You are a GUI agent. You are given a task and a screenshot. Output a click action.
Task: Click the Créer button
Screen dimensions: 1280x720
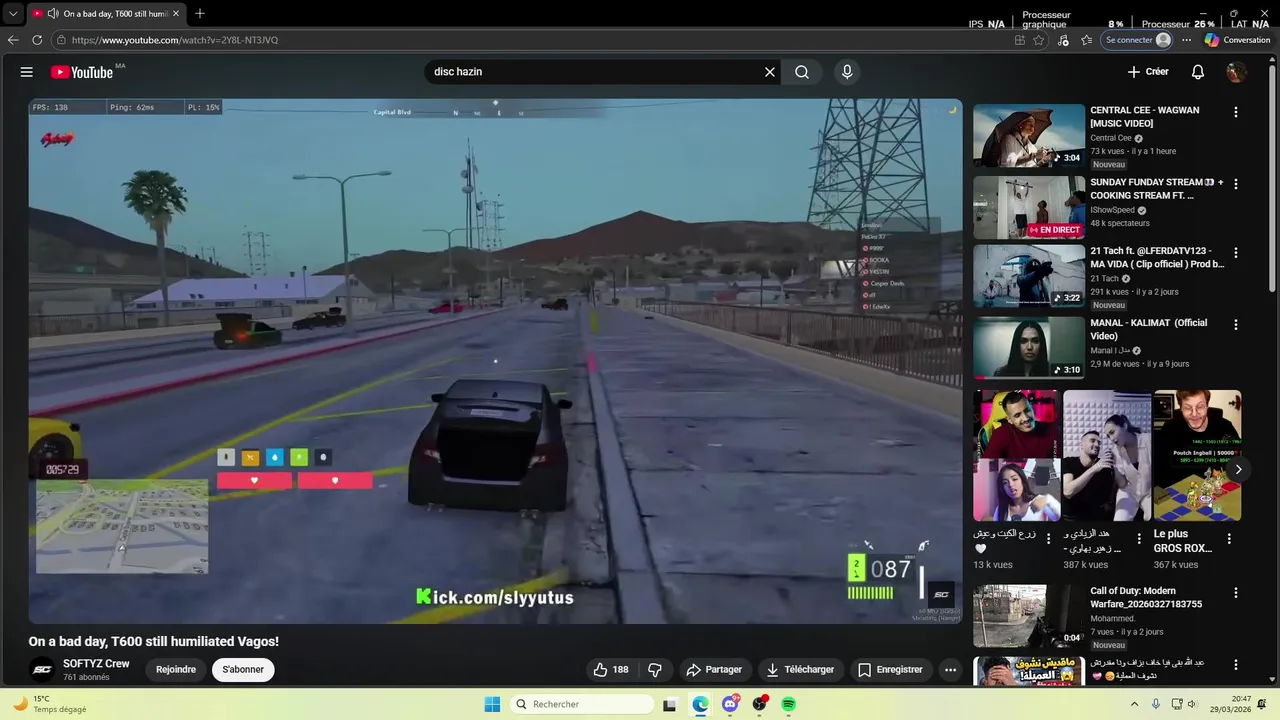click(1148, 72)
